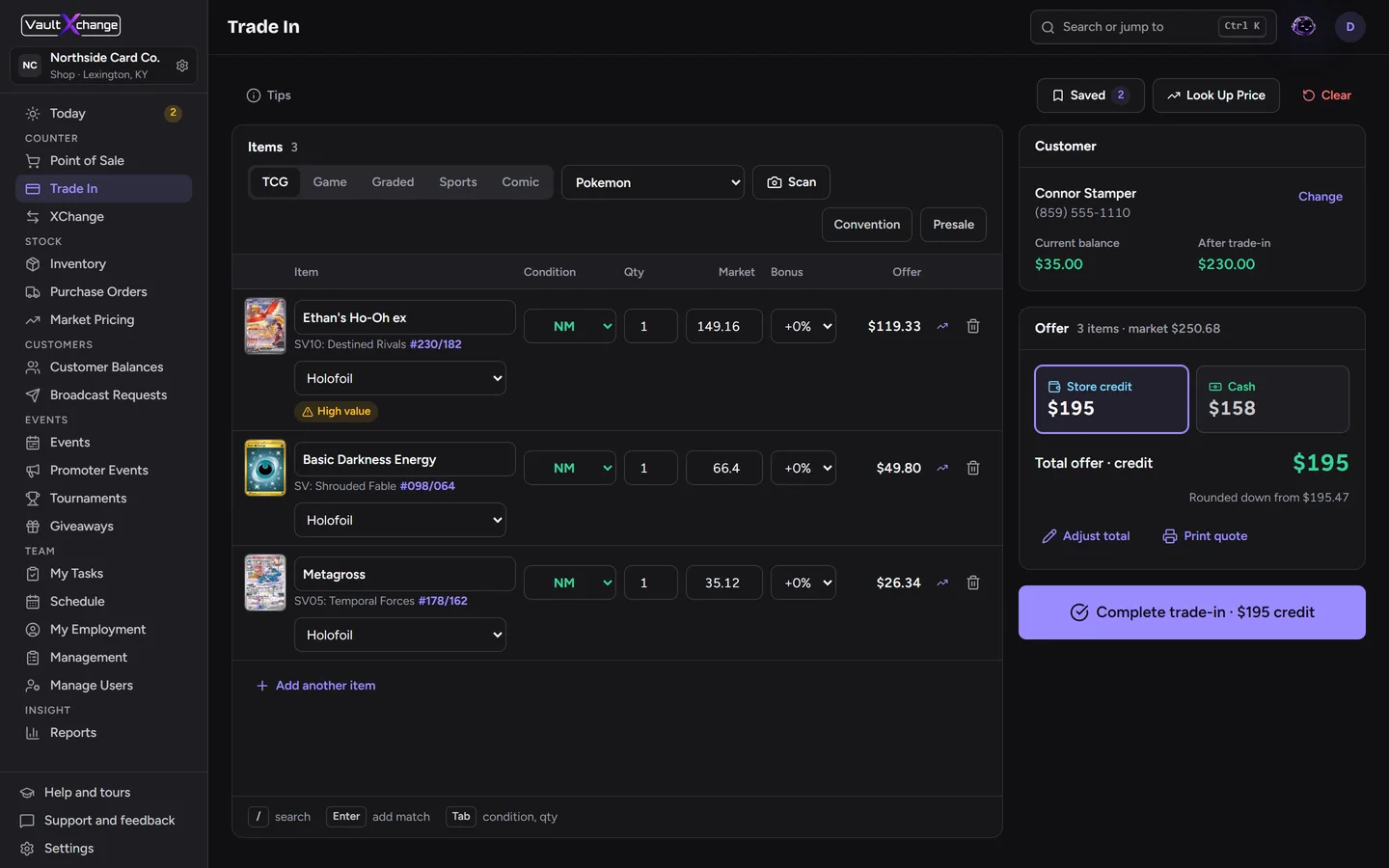
Task: Remove the Metagross item with trash icon
Action: click(973, 583)
